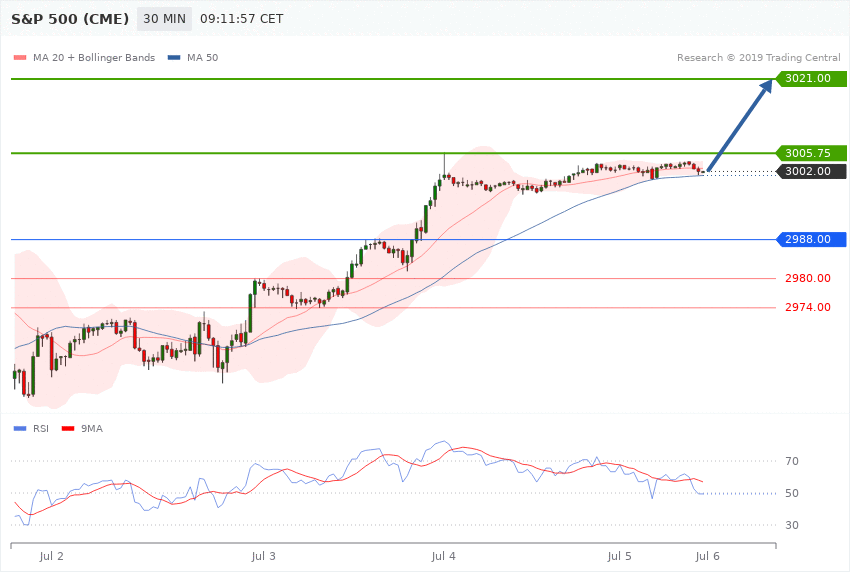Click the blue upward arrow head
Screen dimensions: 850x576
click(766, 86)
